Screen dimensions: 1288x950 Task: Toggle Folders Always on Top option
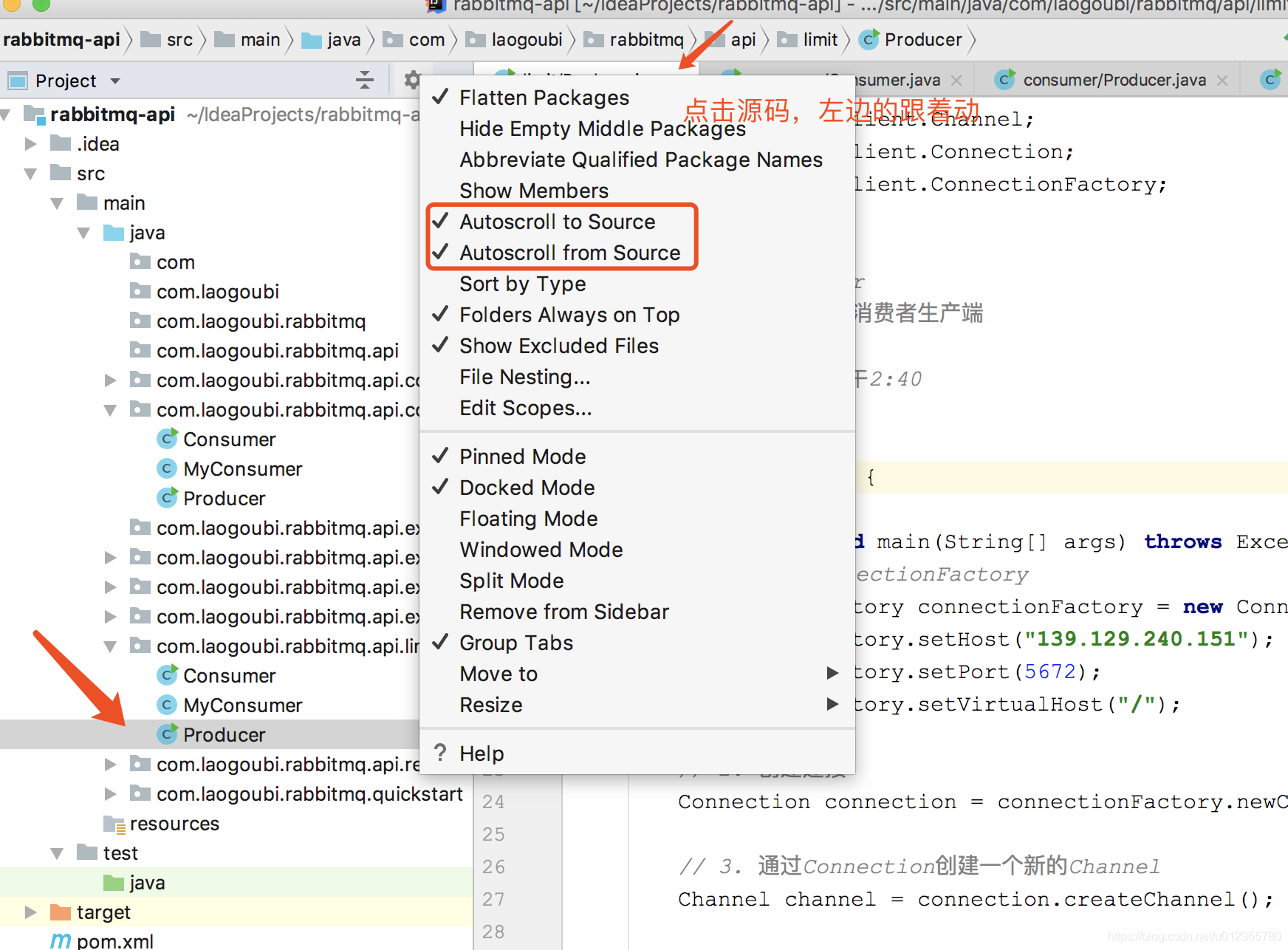[x=637, y=315]
